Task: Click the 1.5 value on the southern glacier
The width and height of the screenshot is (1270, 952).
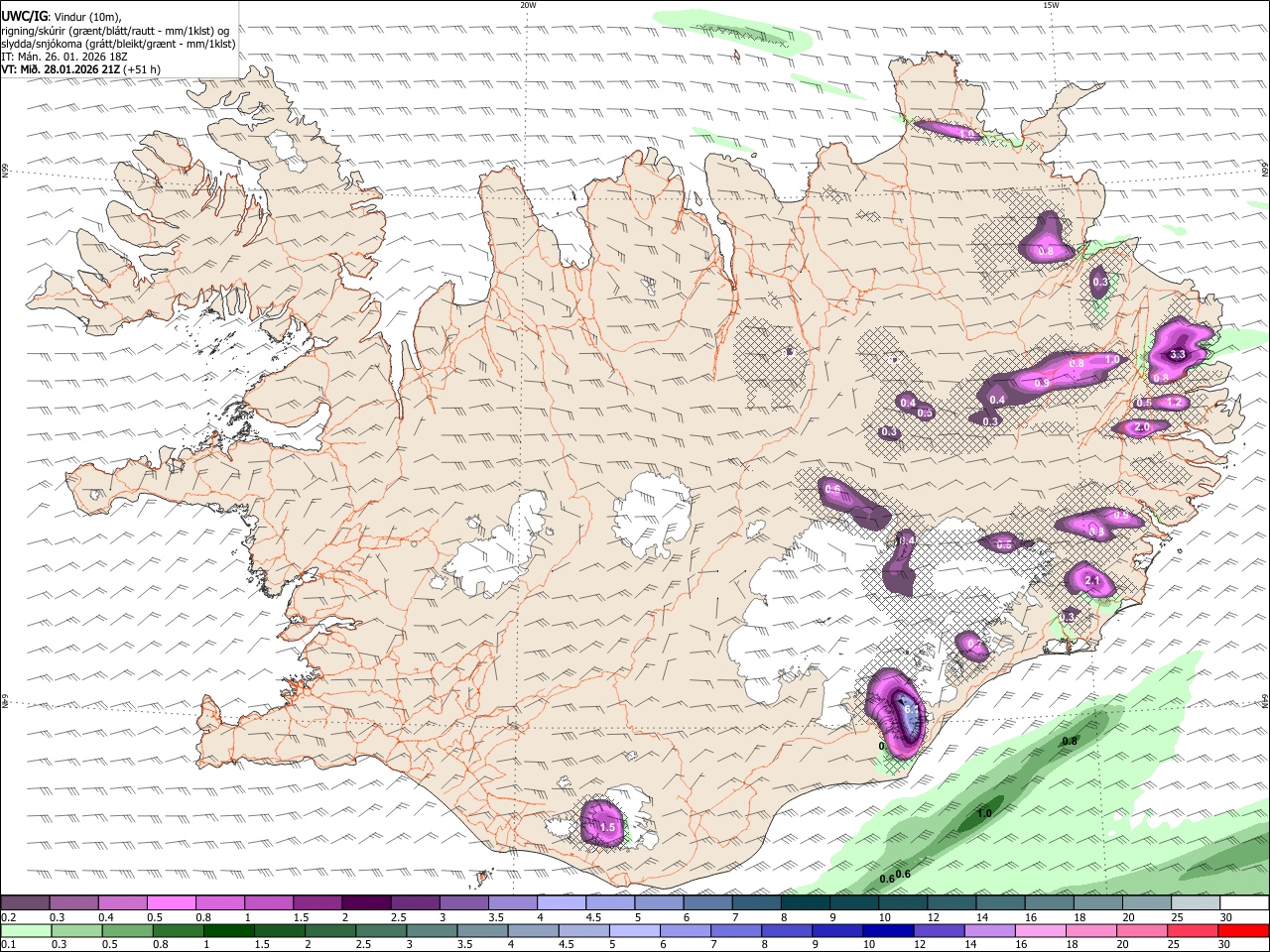Action: [608, 827]
